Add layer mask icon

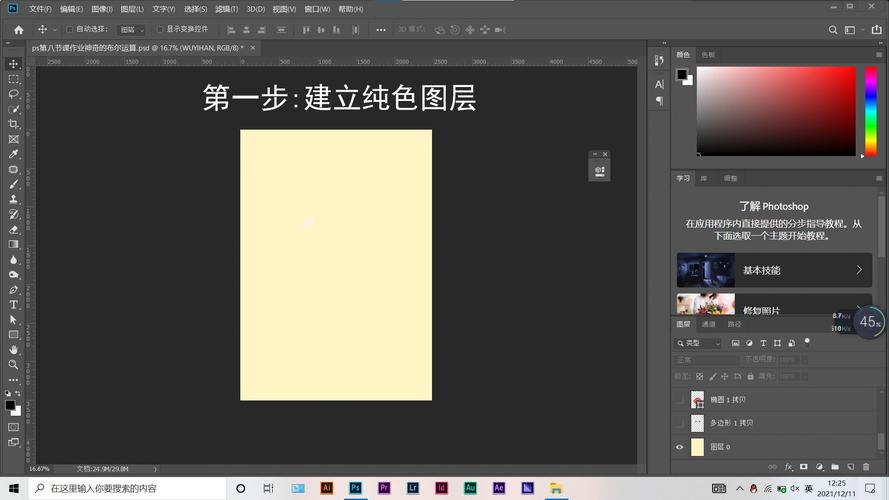(x=803, y=467)
